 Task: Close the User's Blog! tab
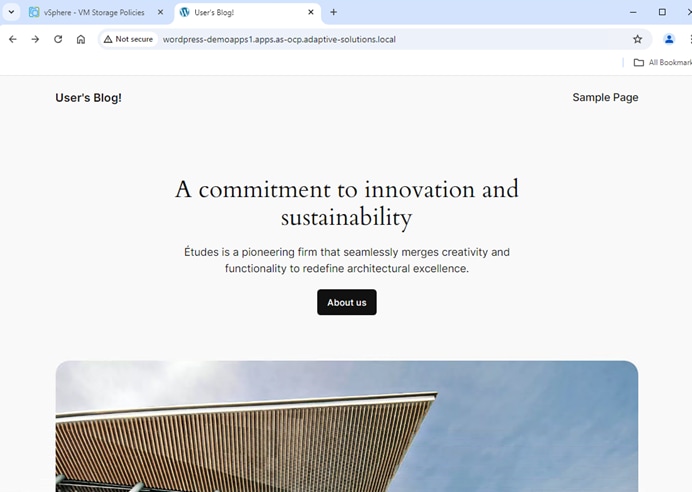click(x=311, y=12)
